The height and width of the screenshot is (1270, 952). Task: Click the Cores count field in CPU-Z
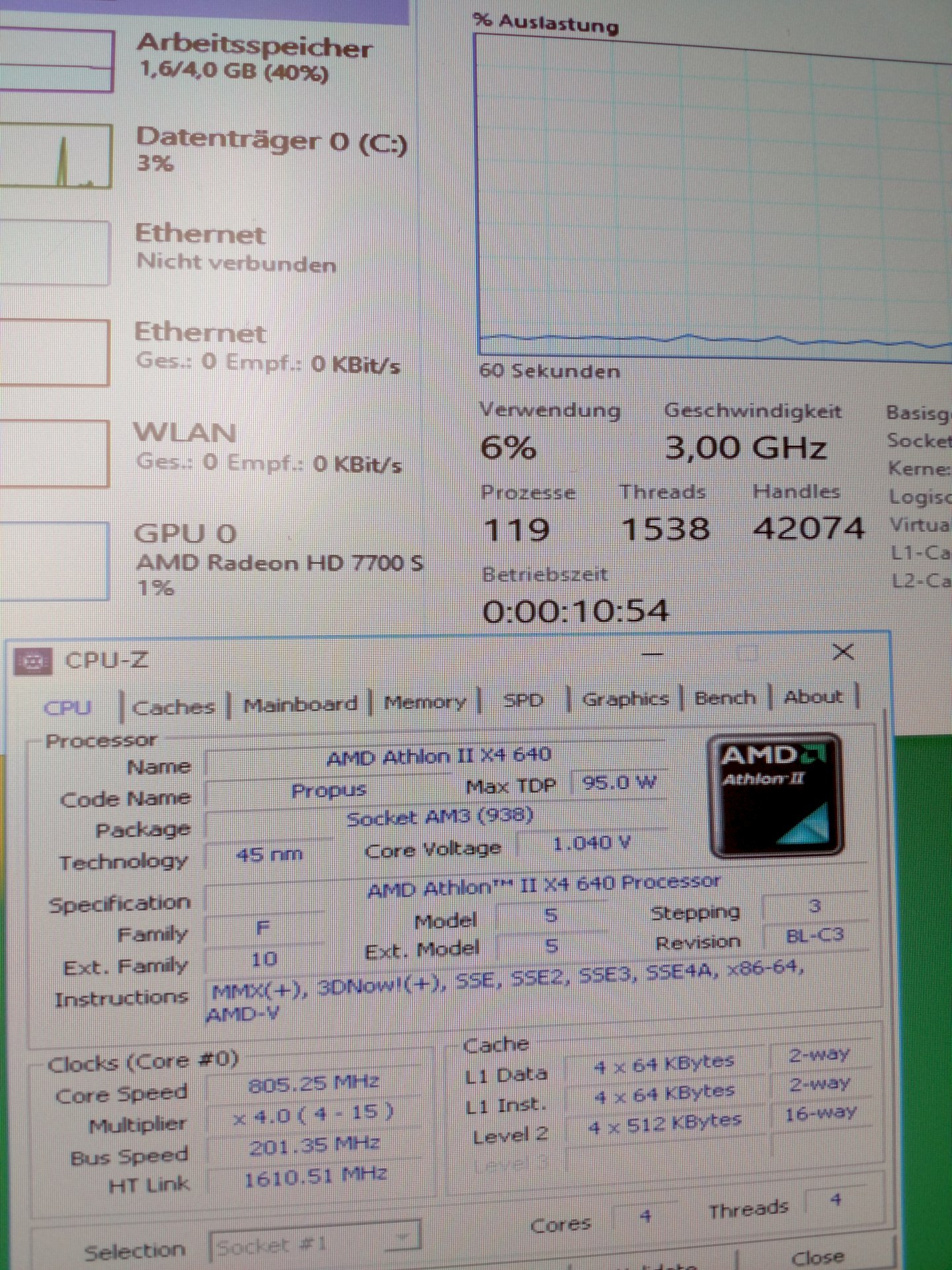pyautogui.click(x=646, y=1216)
